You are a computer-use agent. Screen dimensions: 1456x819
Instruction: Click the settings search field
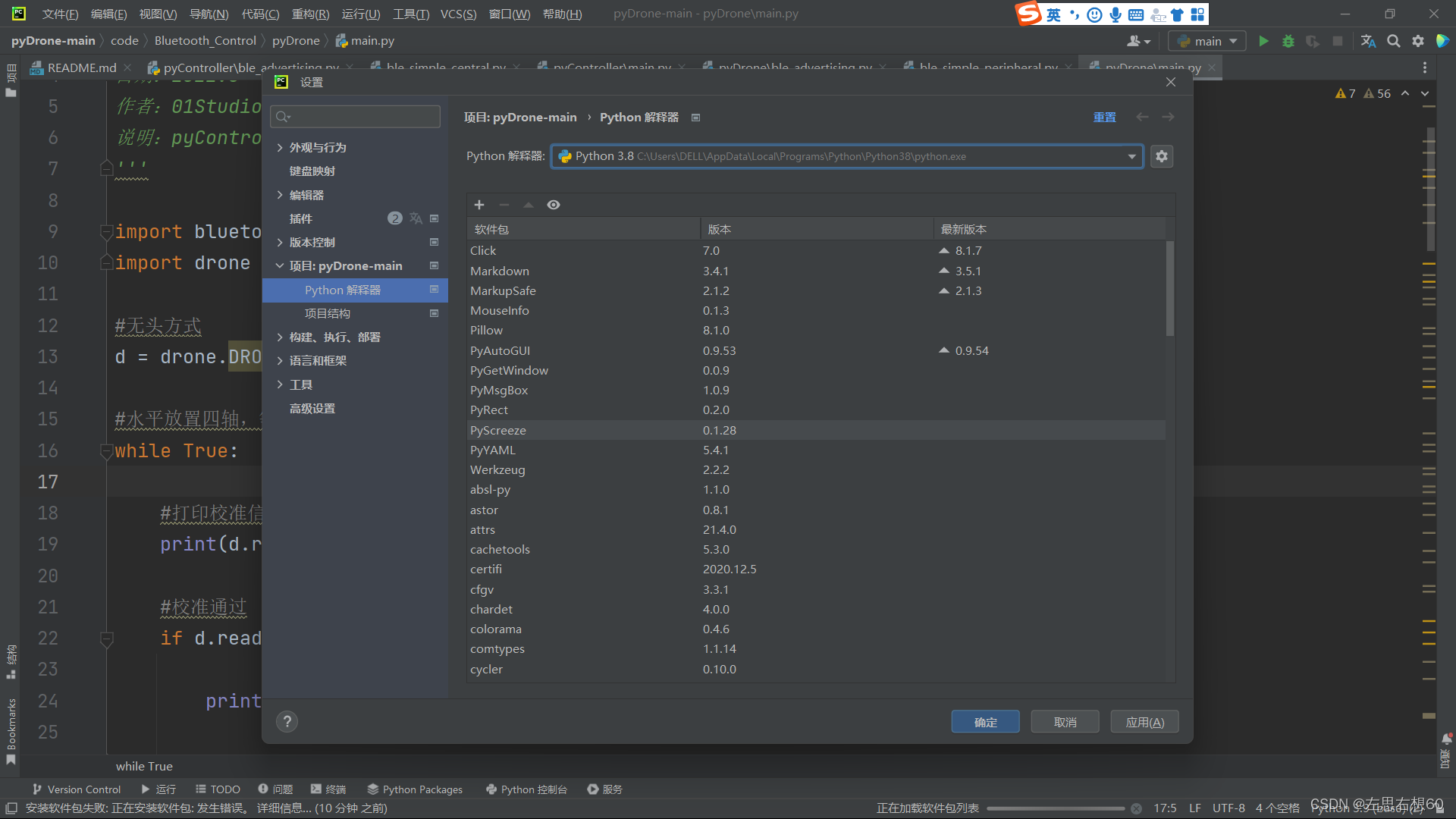pyautogui.click(x=356, y=116)
